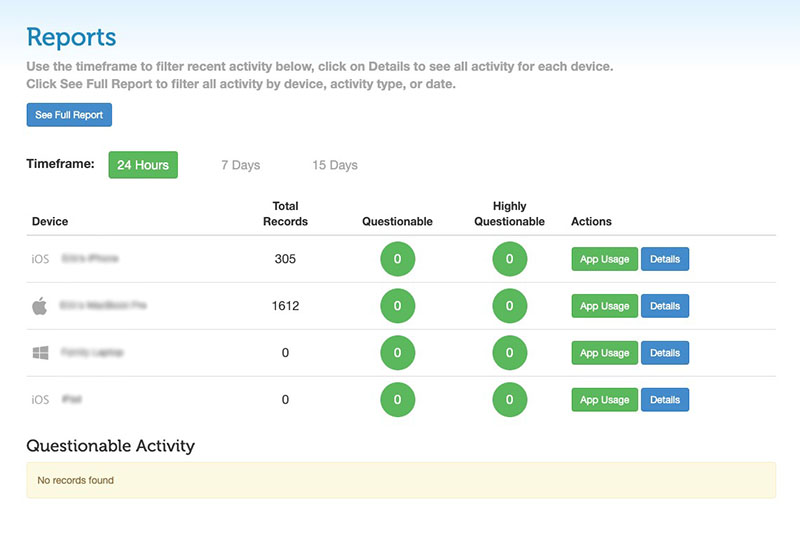Switch timeframe to 7 Days
The image size is (800, 539).
240,165
